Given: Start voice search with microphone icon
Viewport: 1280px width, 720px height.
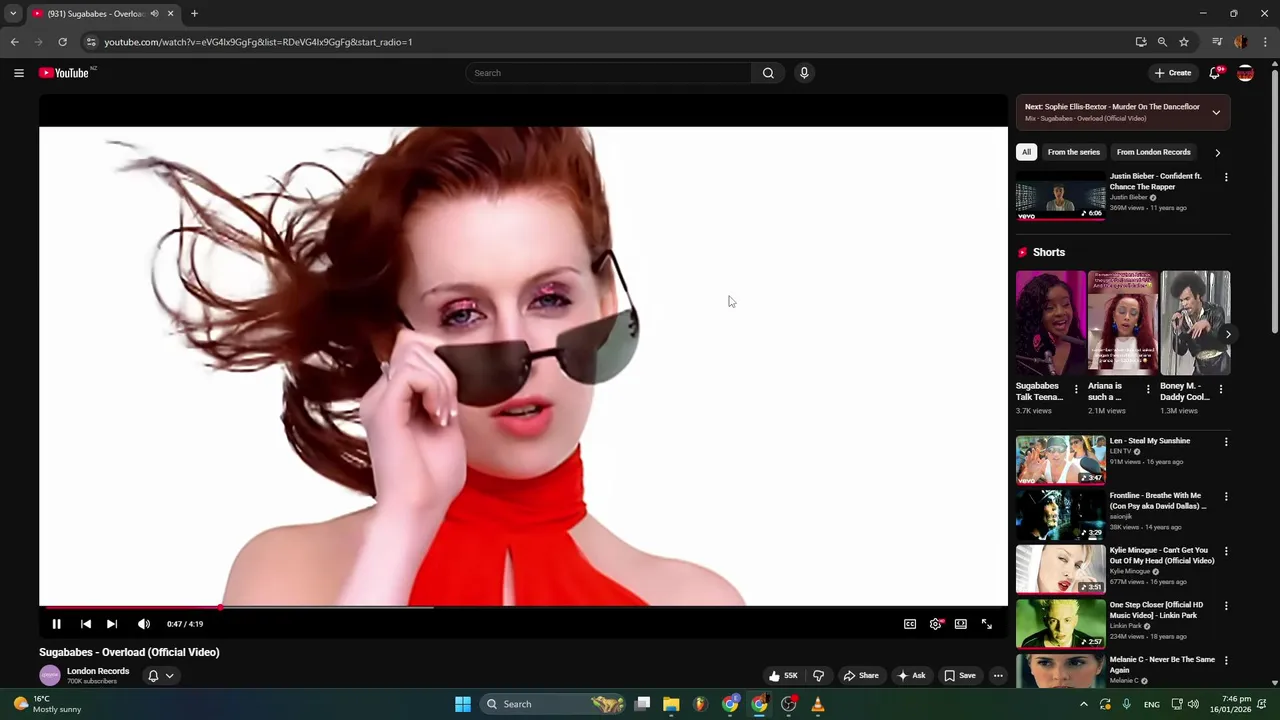Looking at the screenshot, I should 804,73.
